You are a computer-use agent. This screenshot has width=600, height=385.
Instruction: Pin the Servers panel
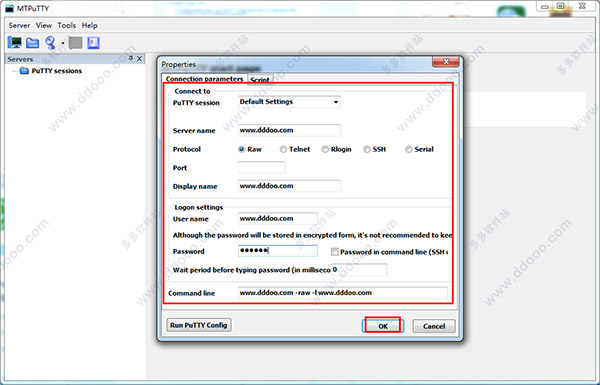point(131,59)
